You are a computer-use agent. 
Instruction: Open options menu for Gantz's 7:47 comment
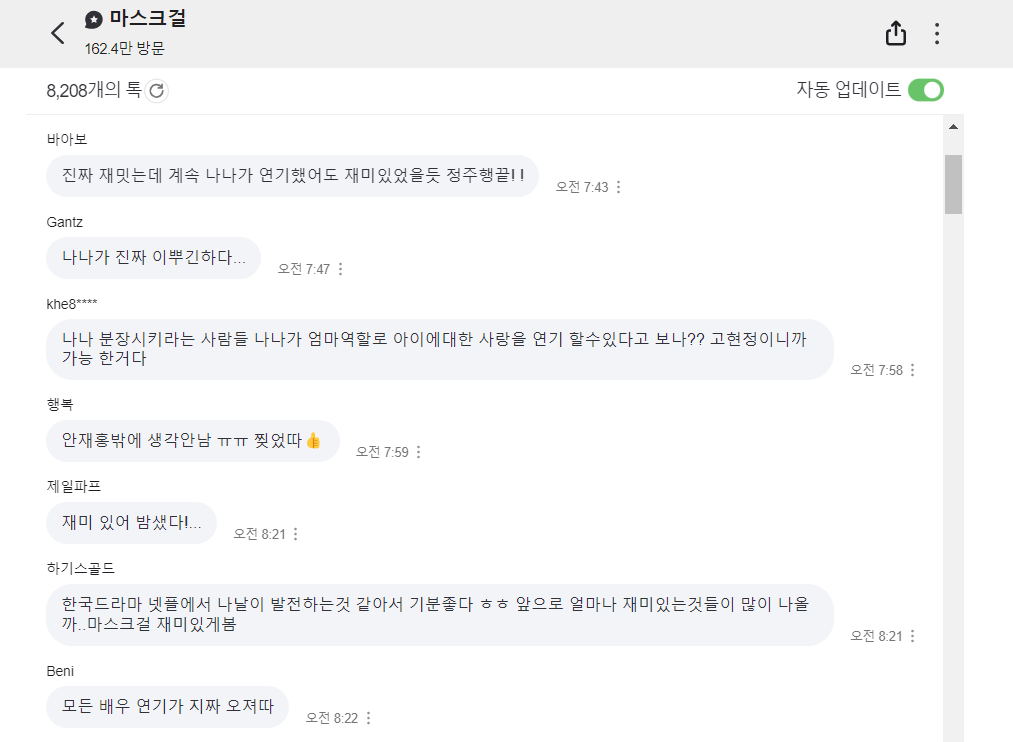[x=340, y=269]
